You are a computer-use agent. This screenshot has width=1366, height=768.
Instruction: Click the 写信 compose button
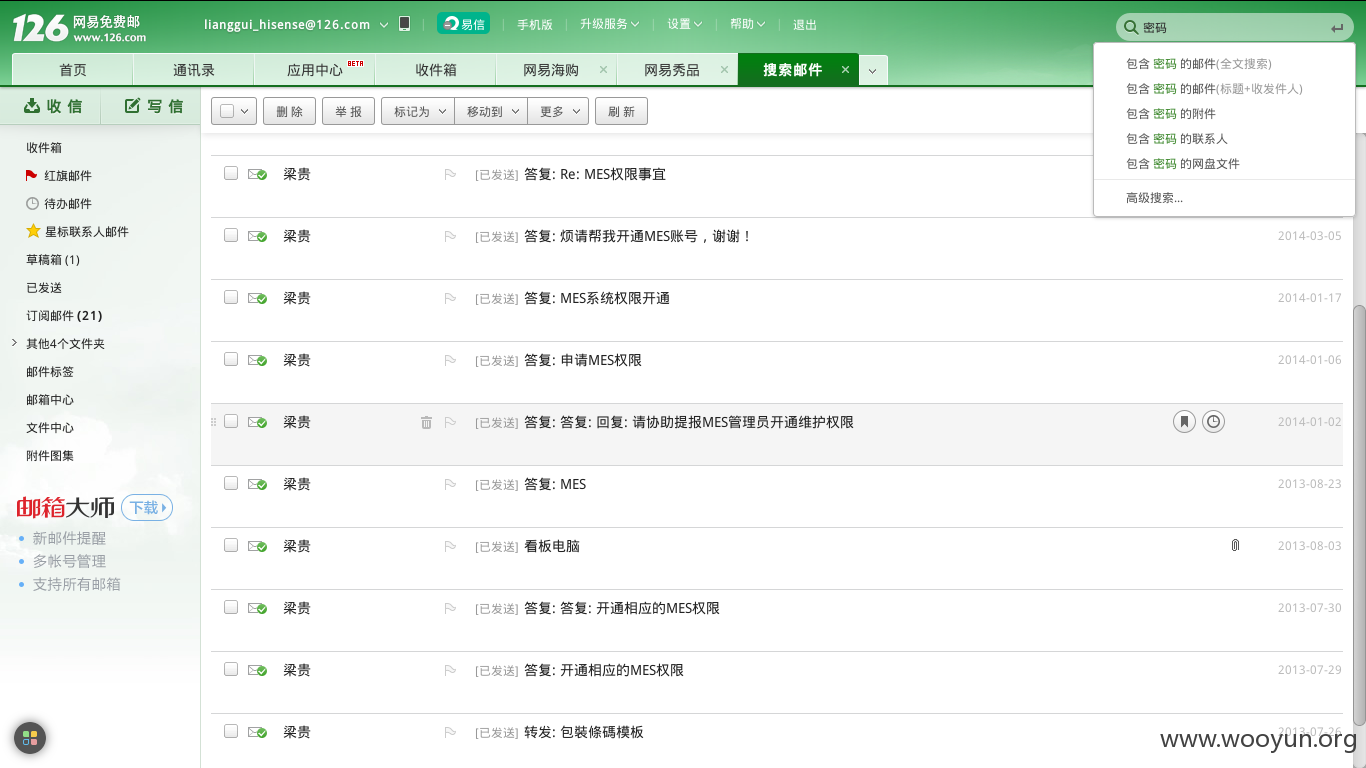point(155,106)
